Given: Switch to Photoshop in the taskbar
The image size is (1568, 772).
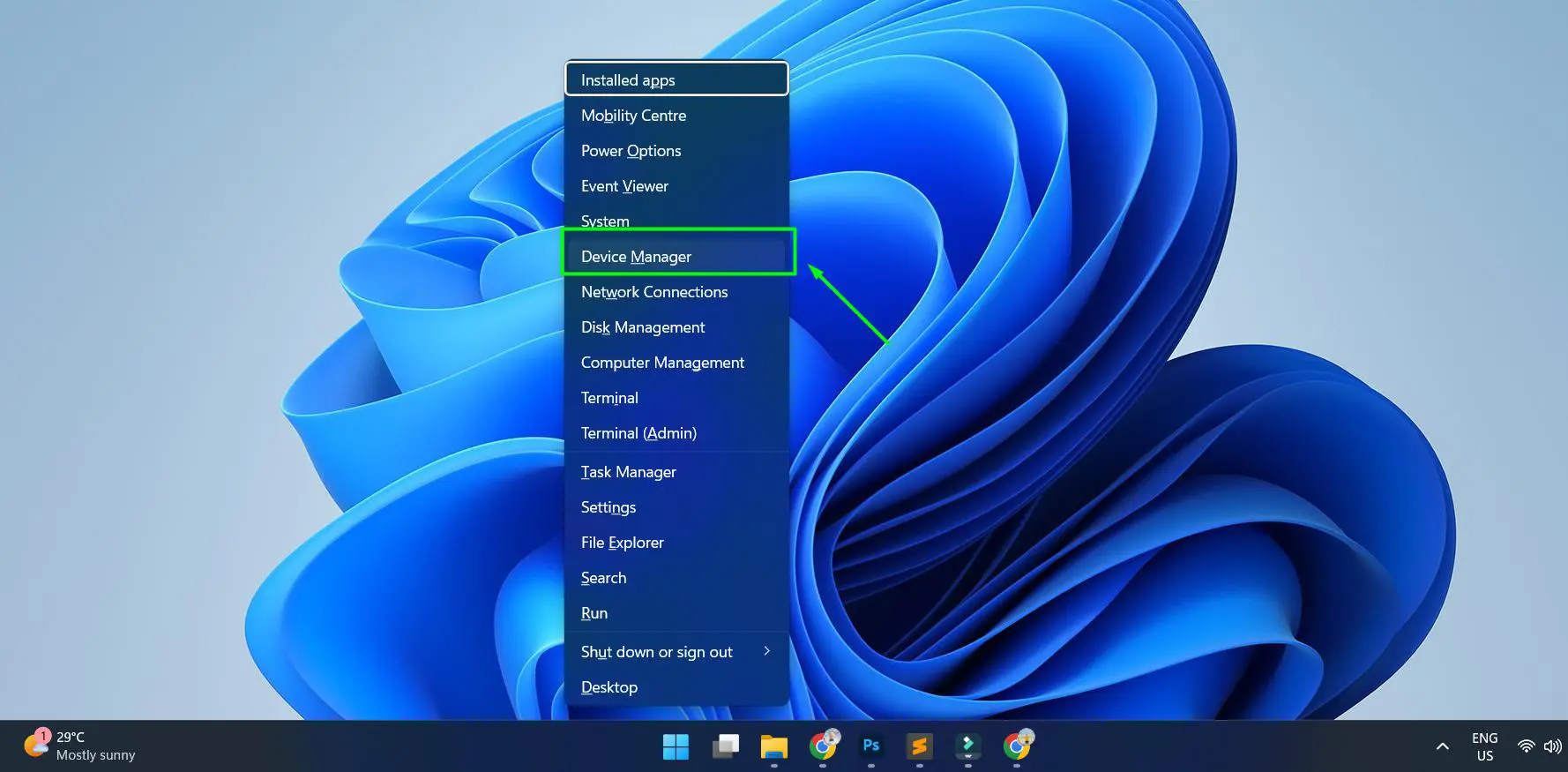Looking at the screenshot, I should [871, 746].
